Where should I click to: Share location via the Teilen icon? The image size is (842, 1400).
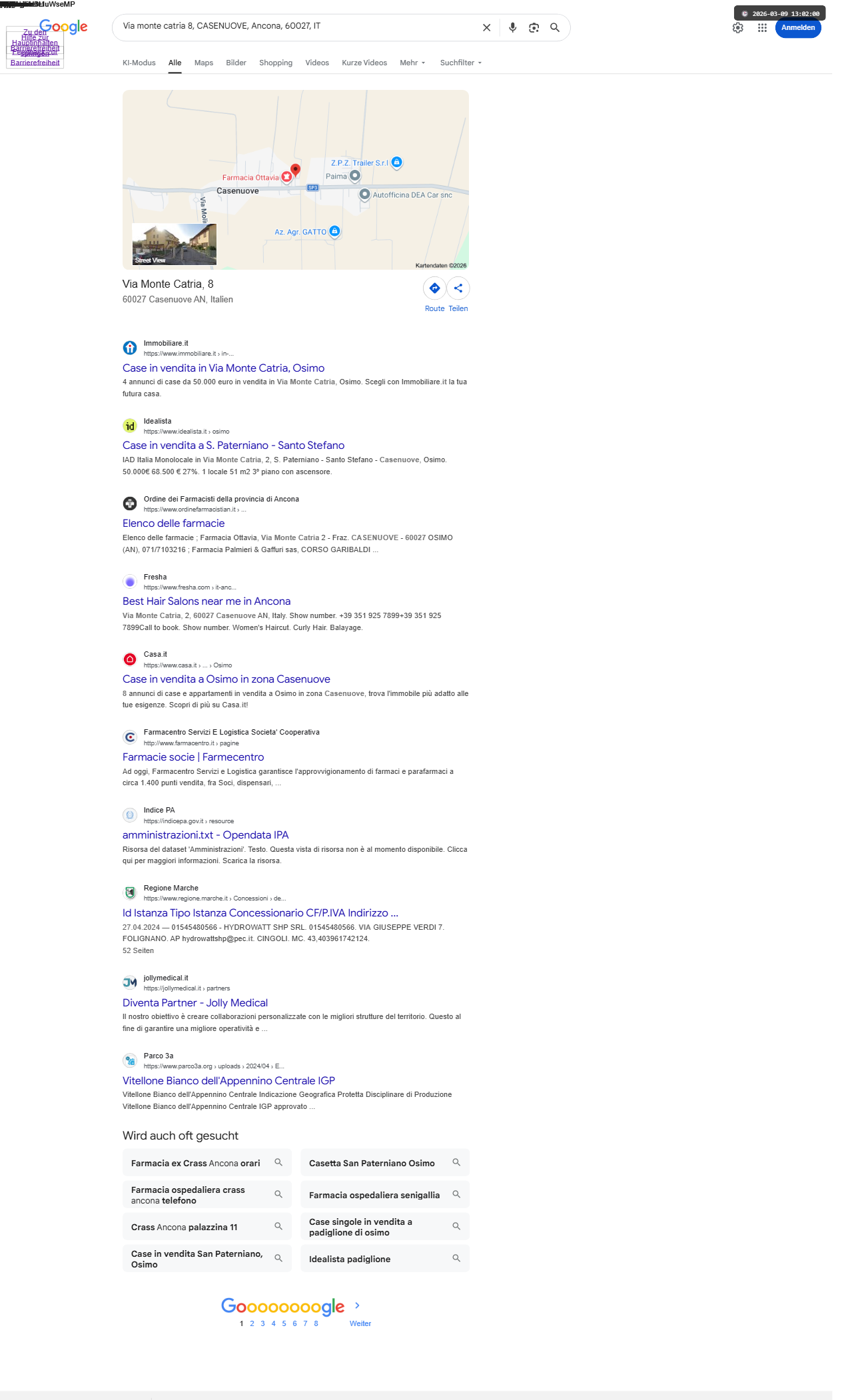click(458, 288)
